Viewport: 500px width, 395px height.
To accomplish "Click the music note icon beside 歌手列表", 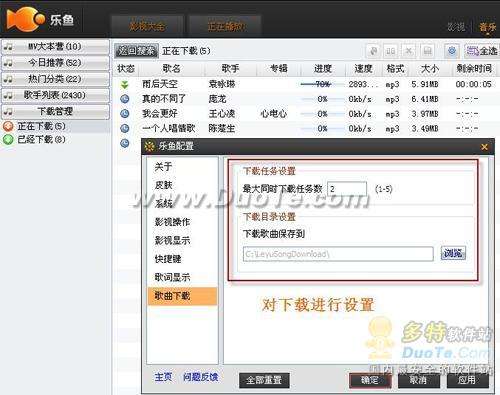I will pyautogui.click(x=9, y=95).
